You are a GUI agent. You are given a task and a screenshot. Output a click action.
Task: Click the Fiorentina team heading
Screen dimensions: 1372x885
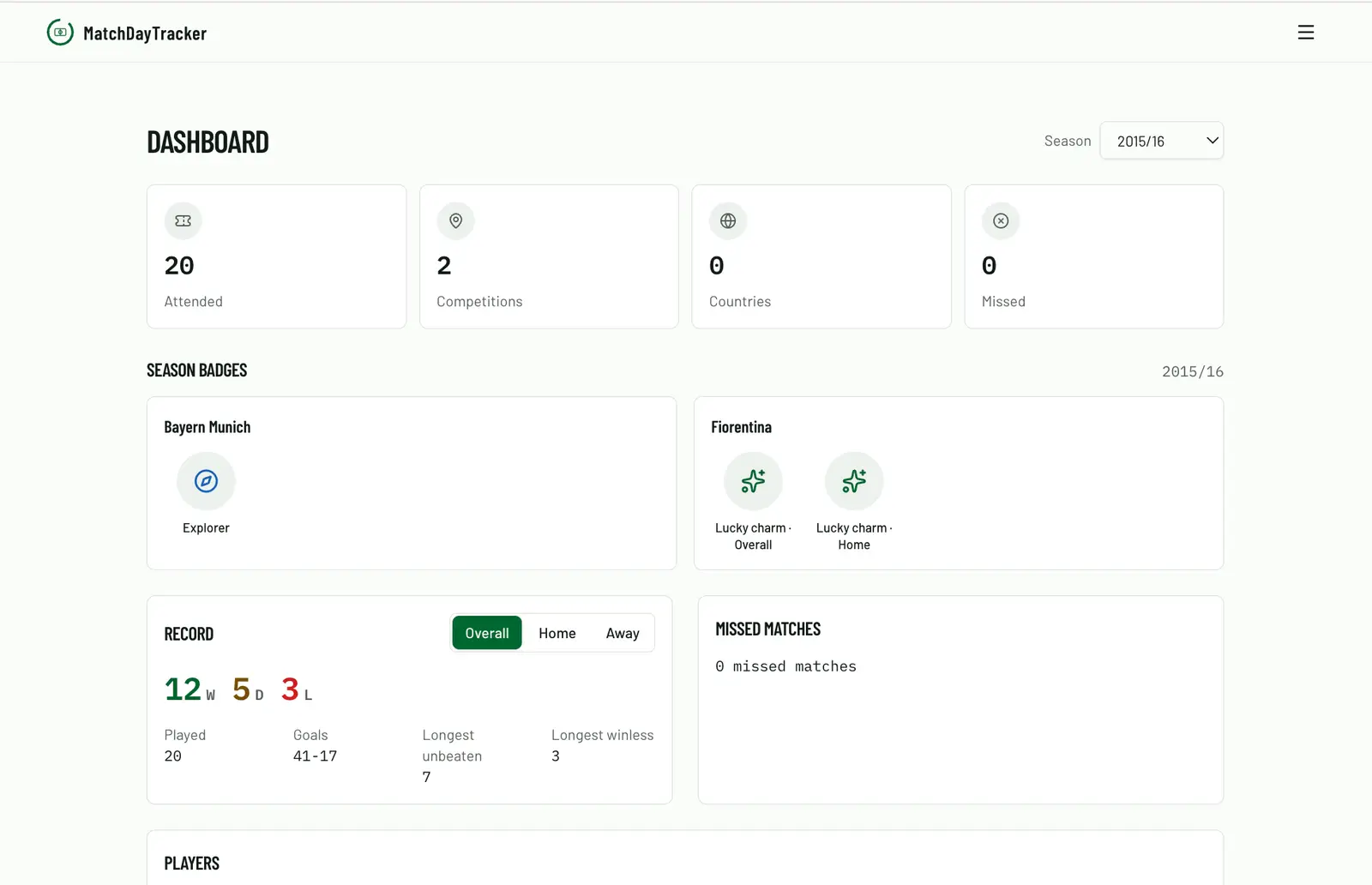pos(741,427)
